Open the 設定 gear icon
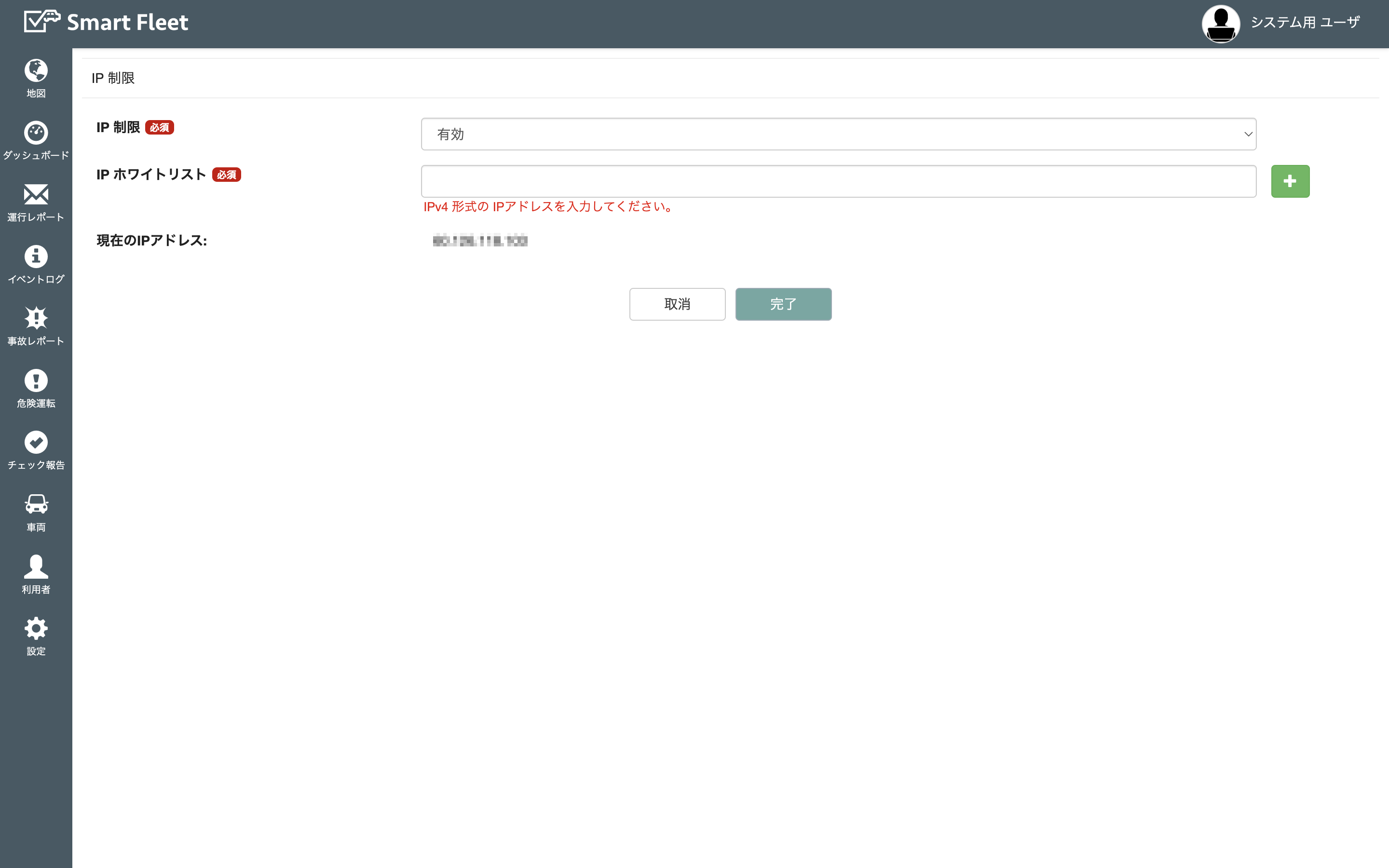 point(36,628)
